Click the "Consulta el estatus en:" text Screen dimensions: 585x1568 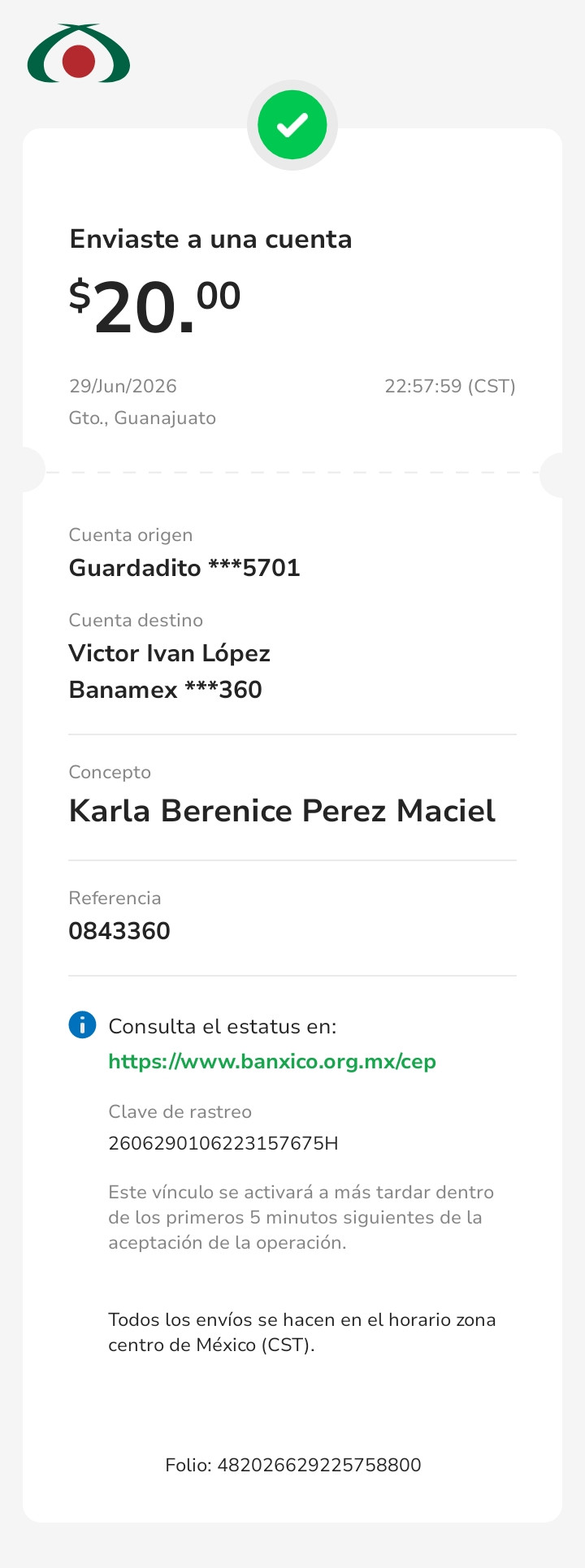coord(223,1026)
